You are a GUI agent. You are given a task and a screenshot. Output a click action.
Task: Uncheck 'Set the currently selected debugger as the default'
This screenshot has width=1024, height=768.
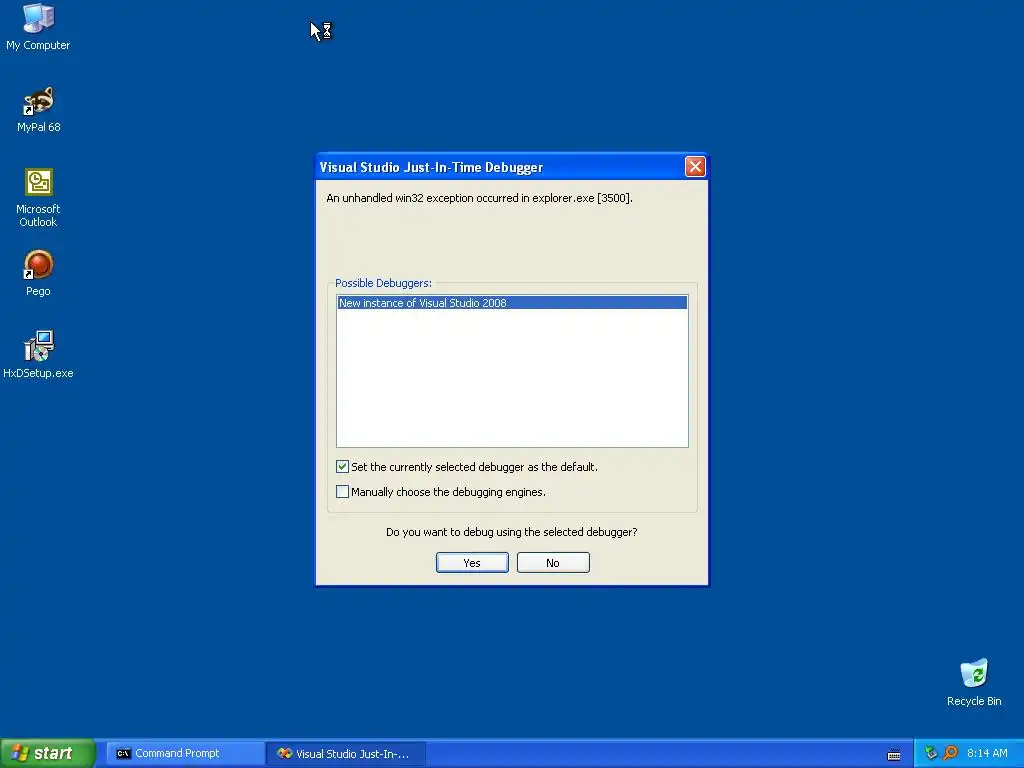click(342, 466)
